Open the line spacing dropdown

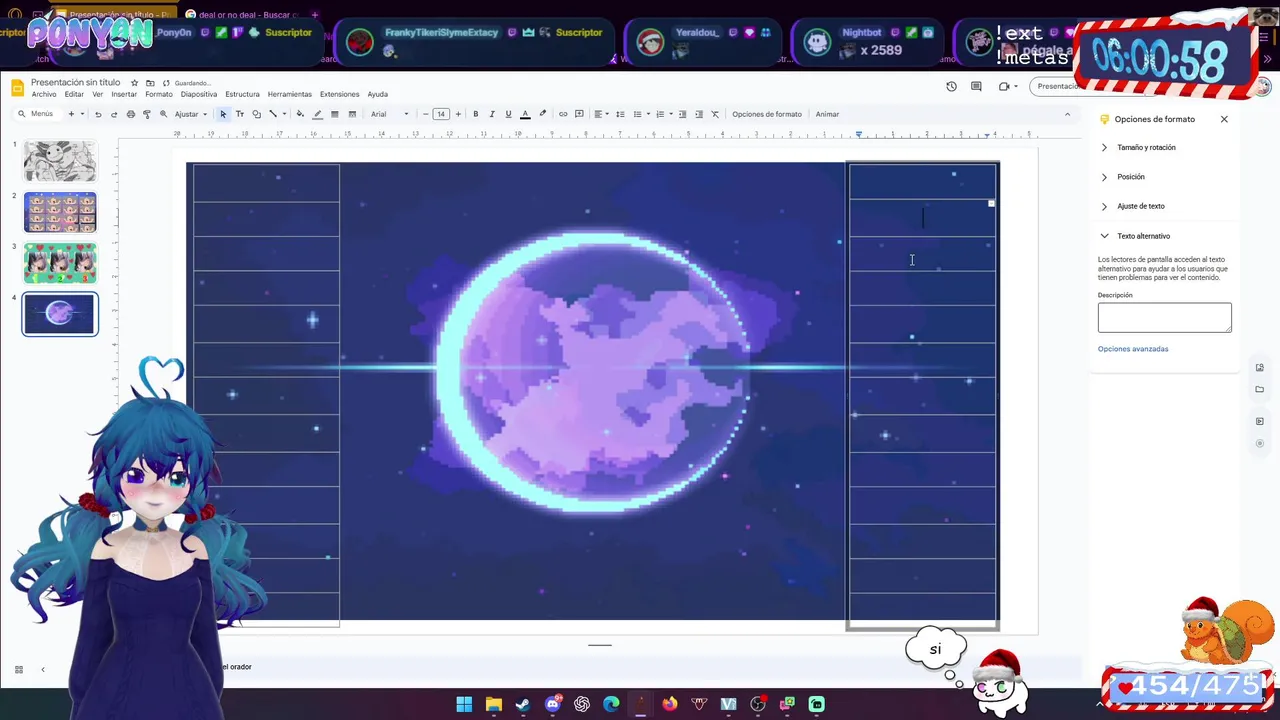[x=620, y=114]
